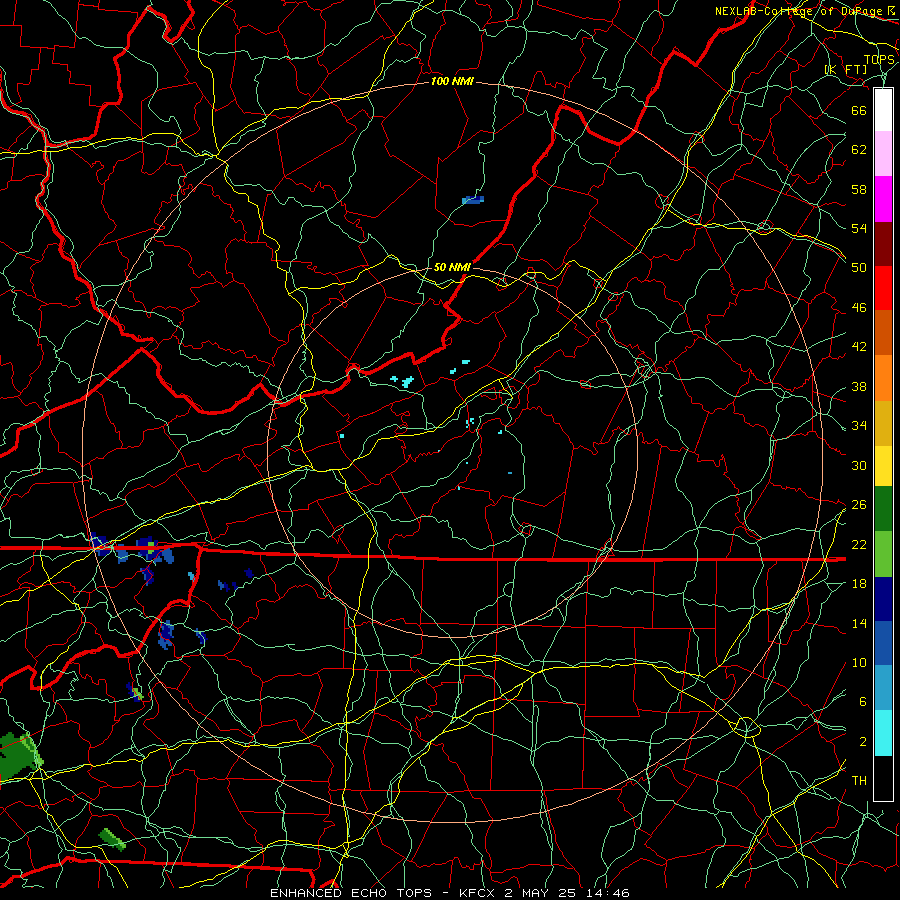The height and width of the screenshot is (900, 900).
Task: Click the "TH" legend label
Action: coord(859,781)
